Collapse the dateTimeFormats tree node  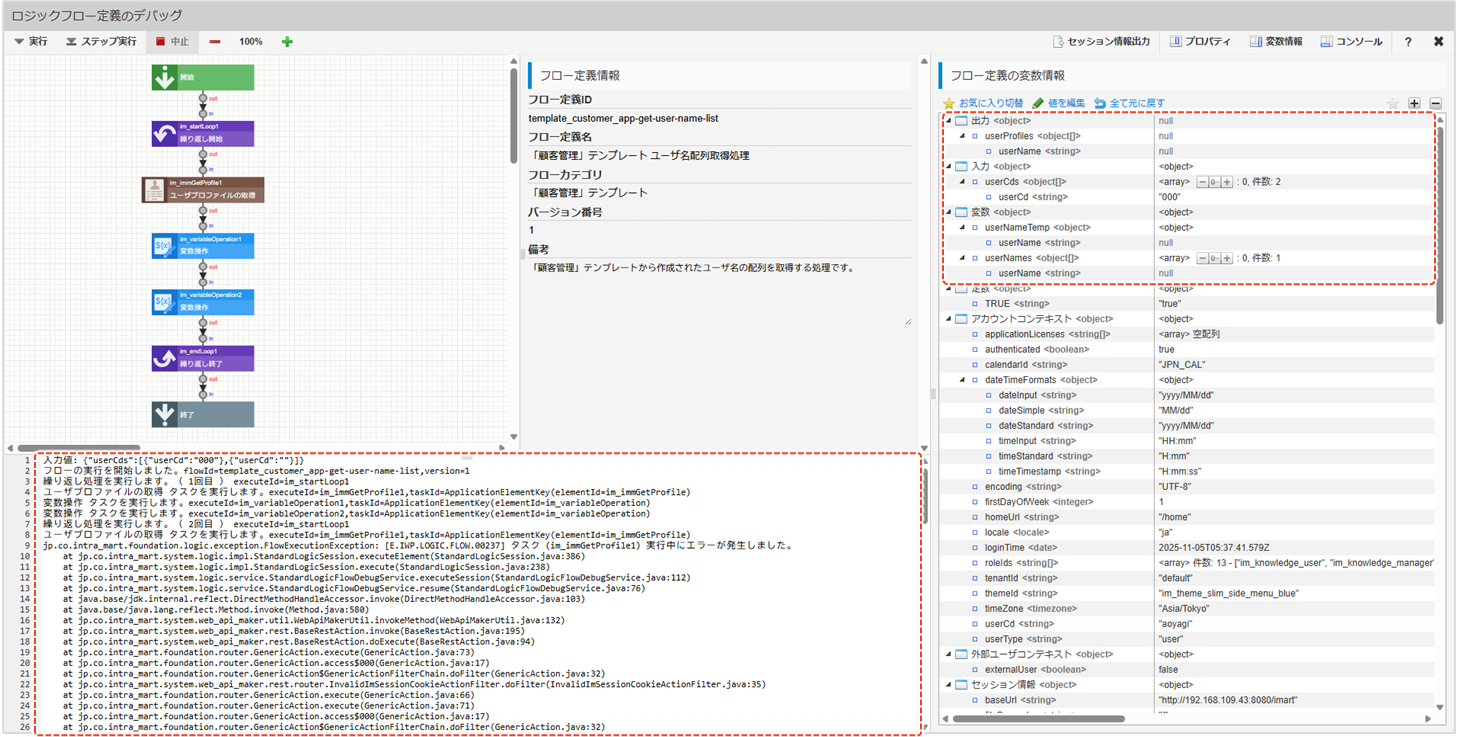click(963, 380)
